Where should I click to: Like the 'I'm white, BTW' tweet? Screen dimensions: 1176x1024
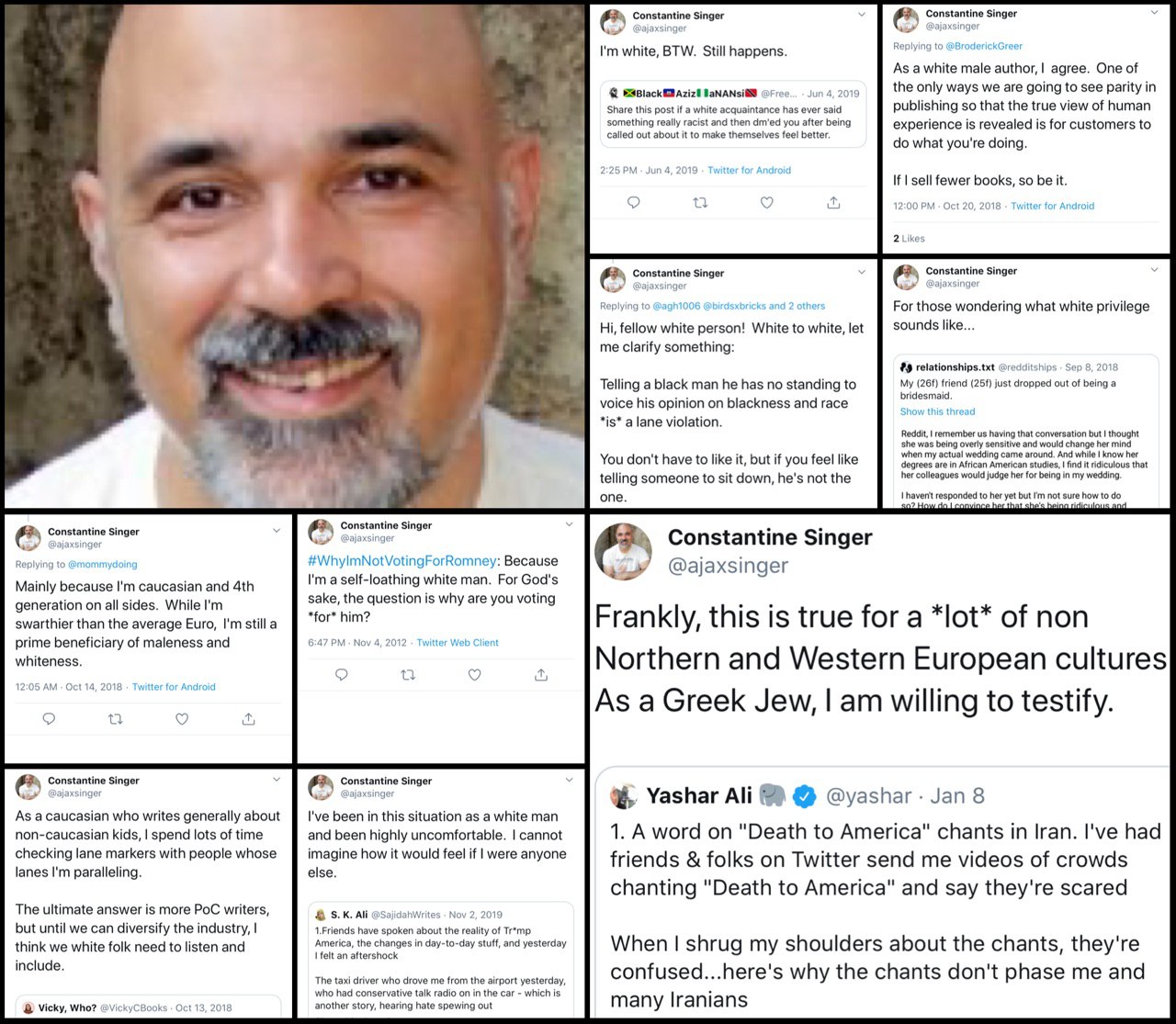[766, 202]
